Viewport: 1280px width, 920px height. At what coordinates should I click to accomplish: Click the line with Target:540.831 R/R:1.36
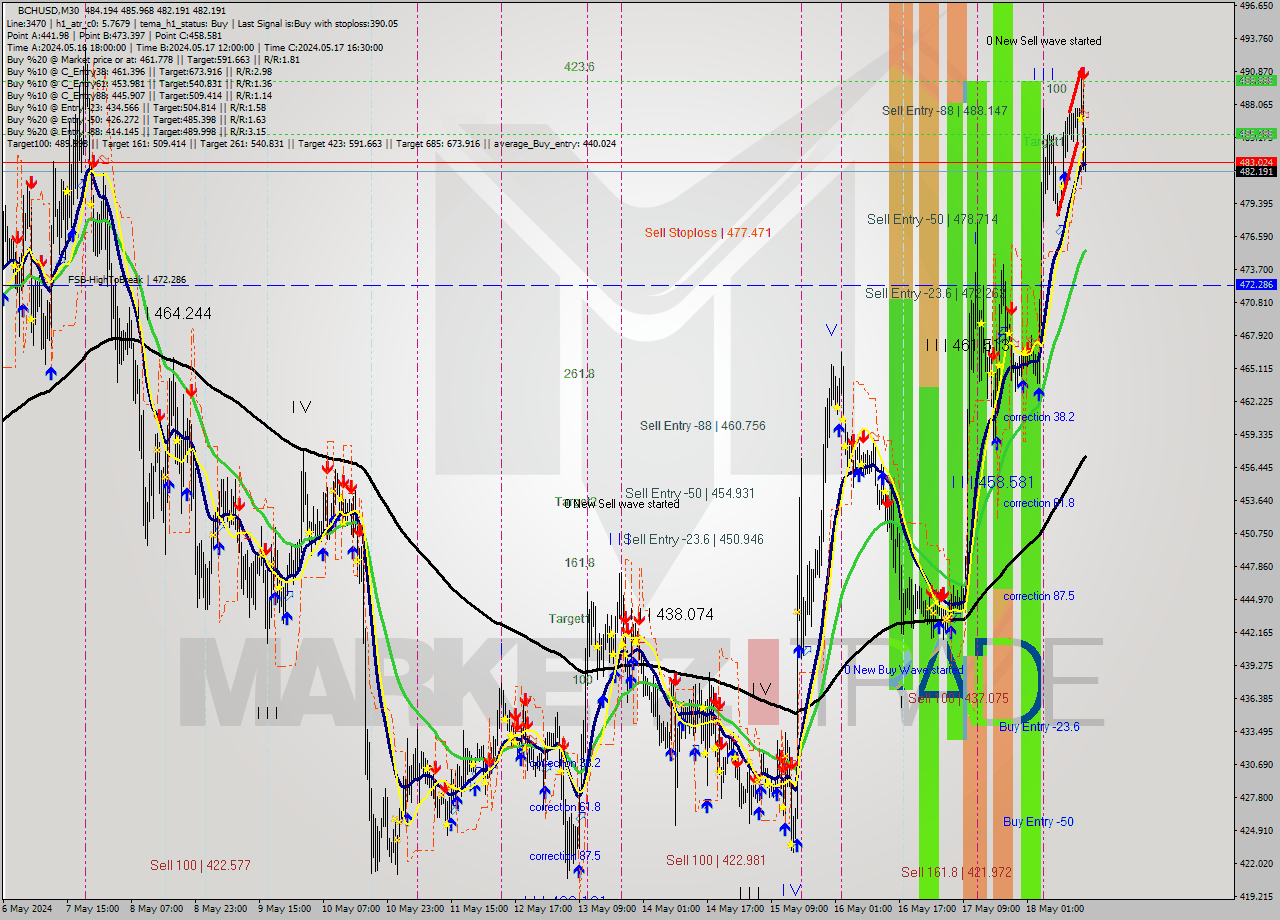tap(139, 84)
